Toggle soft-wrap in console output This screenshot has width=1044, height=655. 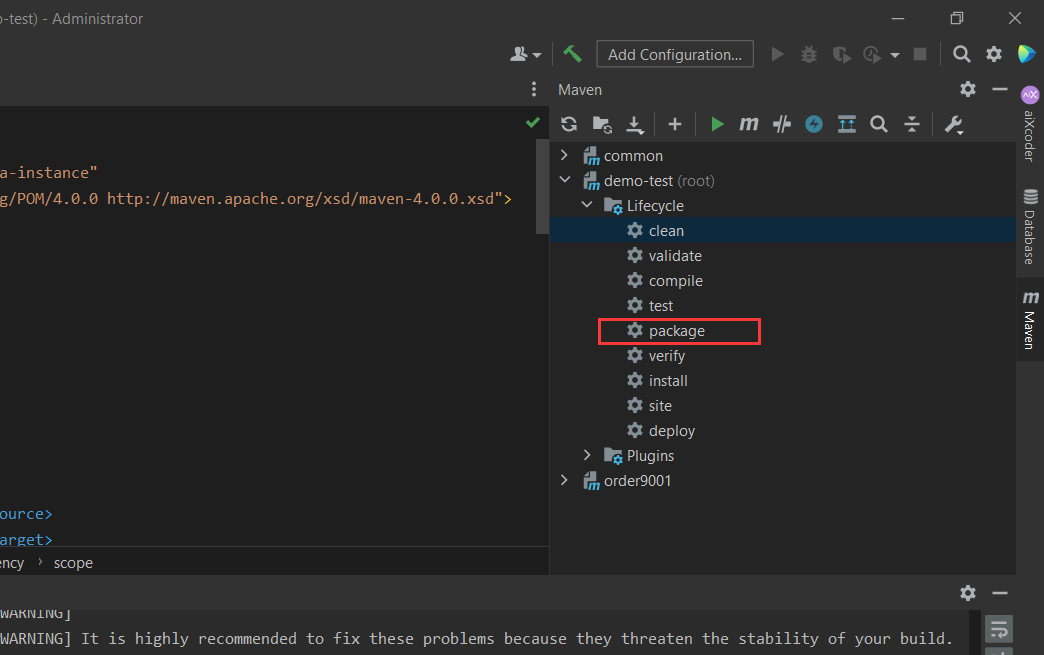pyautogui.click(x=999, y=628)
